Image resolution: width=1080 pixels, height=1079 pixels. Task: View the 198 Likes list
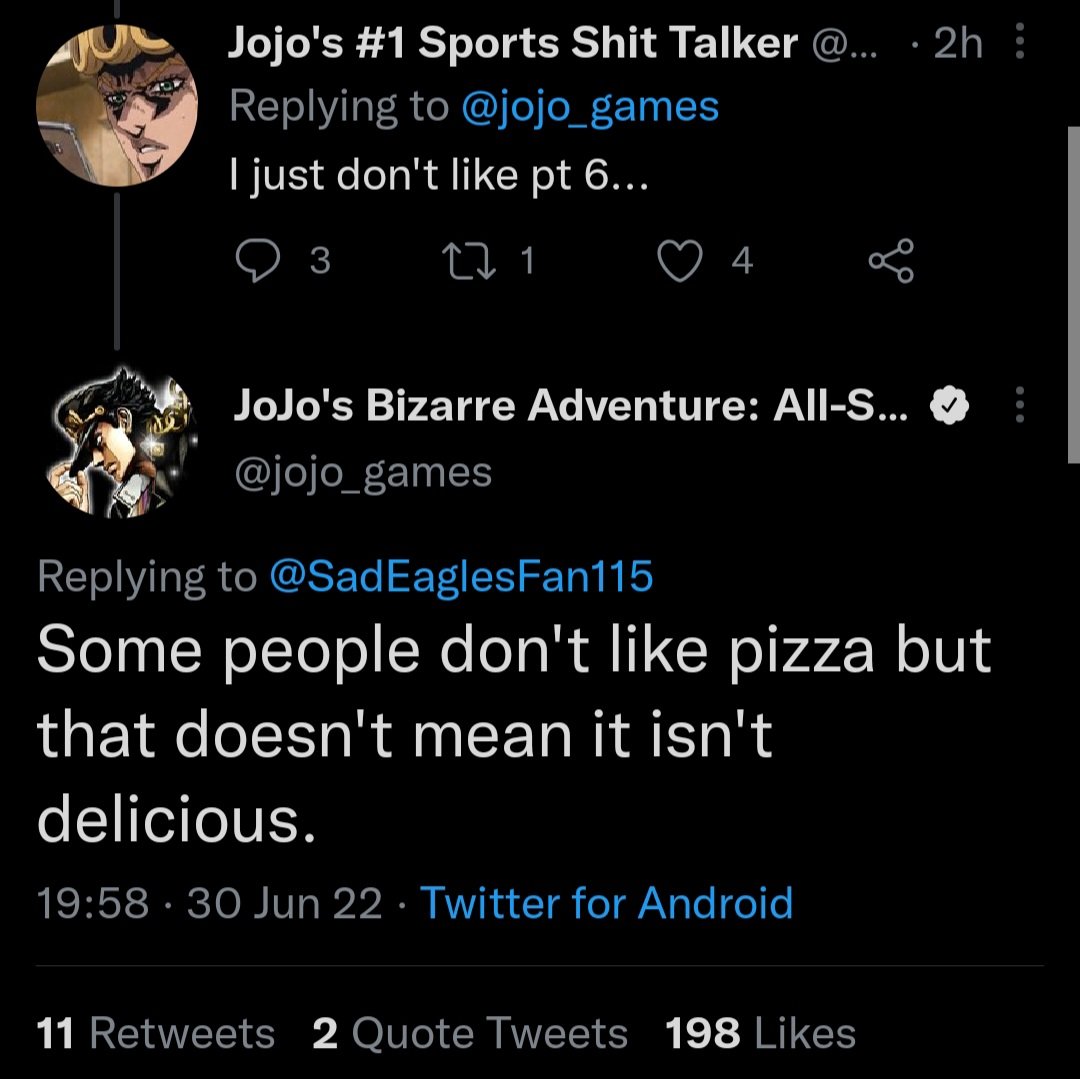760,1033
